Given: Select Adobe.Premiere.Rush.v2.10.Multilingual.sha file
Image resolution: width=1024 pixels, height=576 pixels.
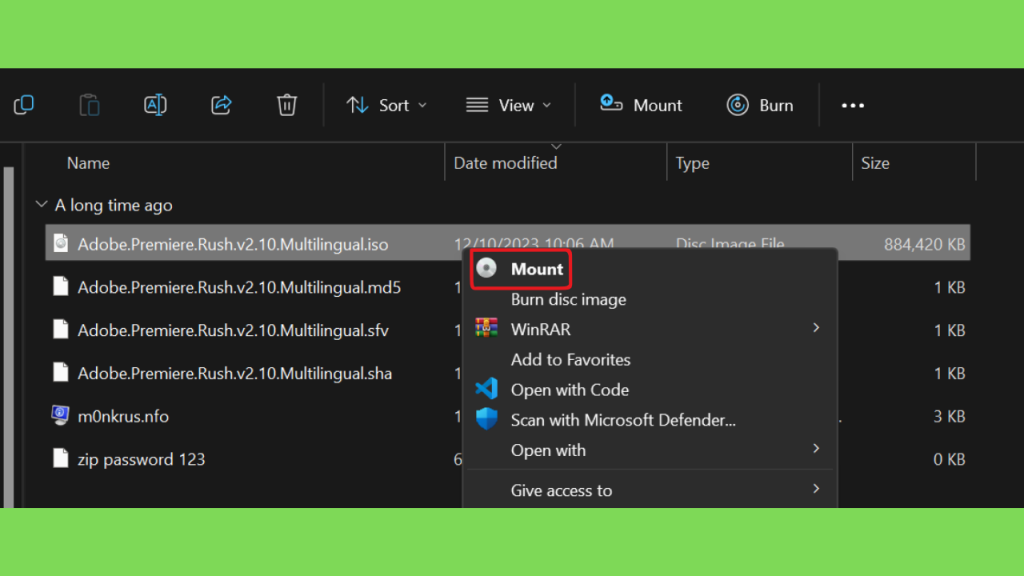Looking at the screenshot, I should [234, 374].
